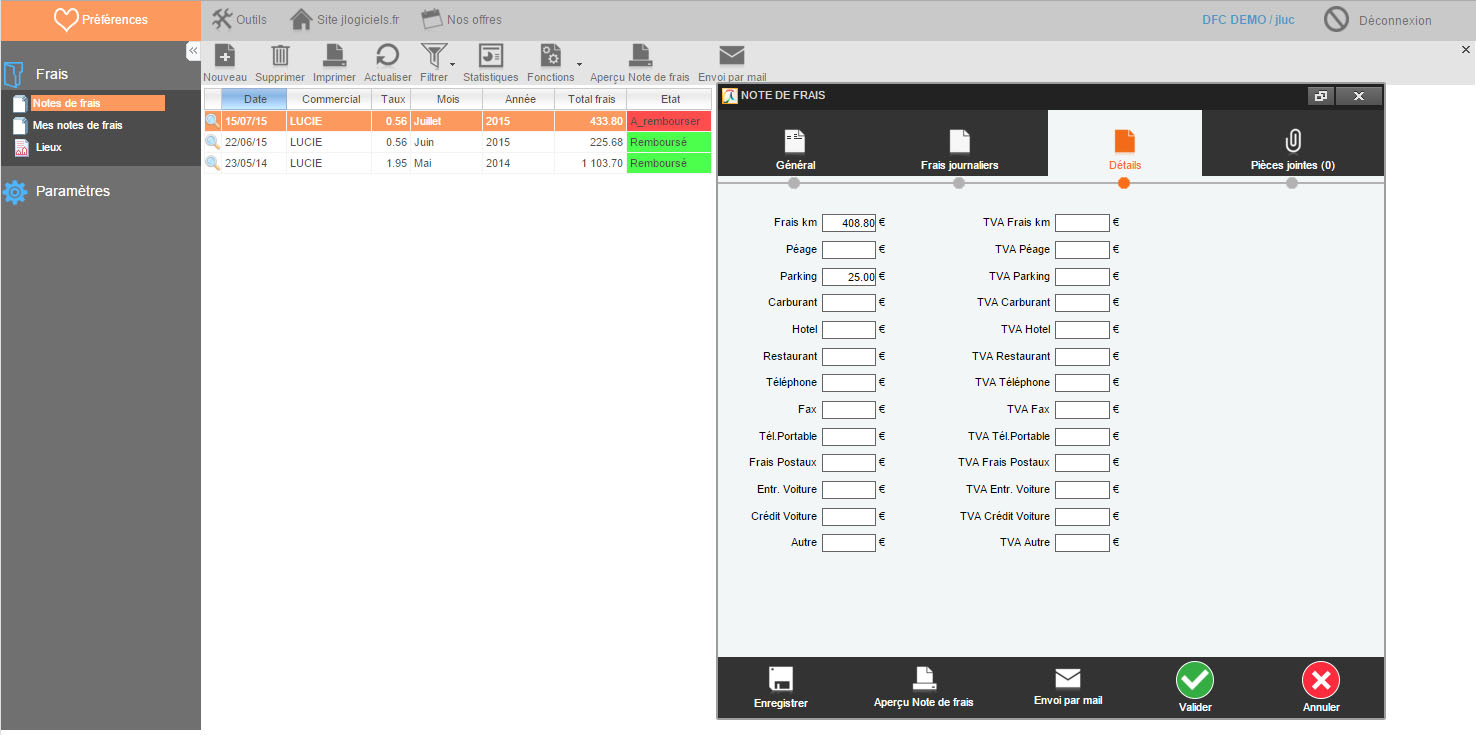Image resolution: width=1476 pixels, height=735 pixels.
Task: Click the Restaurant input field
Action: (x=849, y=356)
